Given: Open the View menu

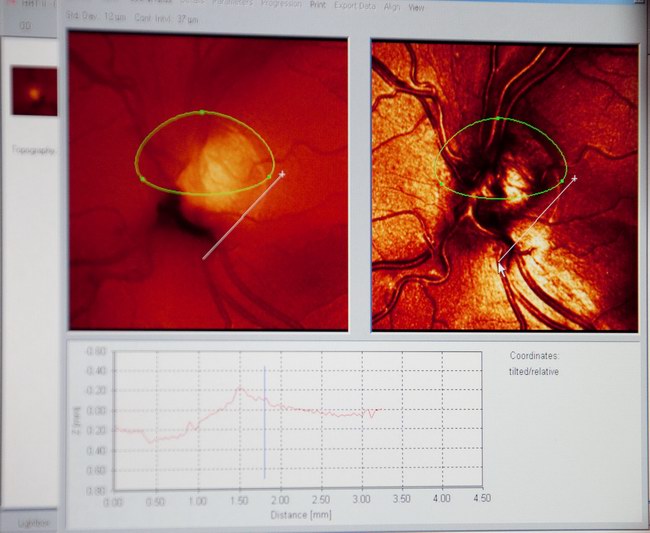Looking at the screenshot, I should (x=416, y=6).
